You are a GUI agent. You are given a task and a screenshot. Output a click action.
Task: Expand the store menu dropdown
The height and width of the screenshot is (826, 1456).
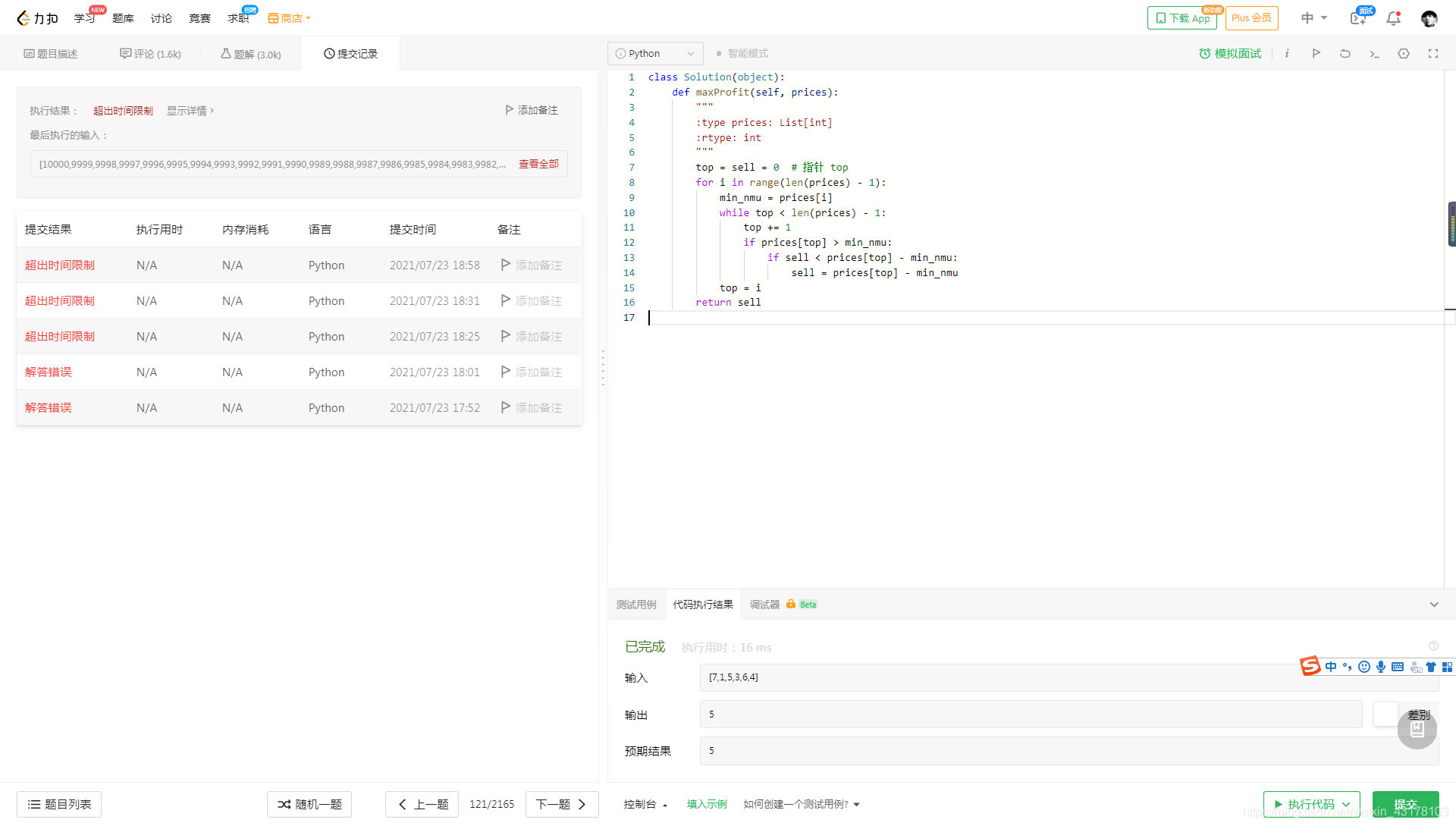[x=290, y=18]
